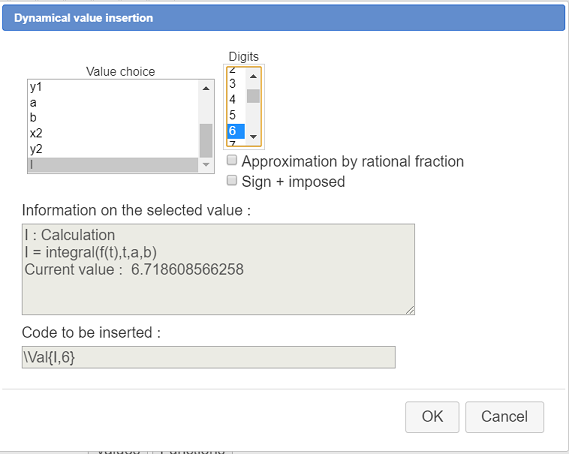Click Value choice scroll up arrow
Screen dimensions: 569x454
click(206, 88)
